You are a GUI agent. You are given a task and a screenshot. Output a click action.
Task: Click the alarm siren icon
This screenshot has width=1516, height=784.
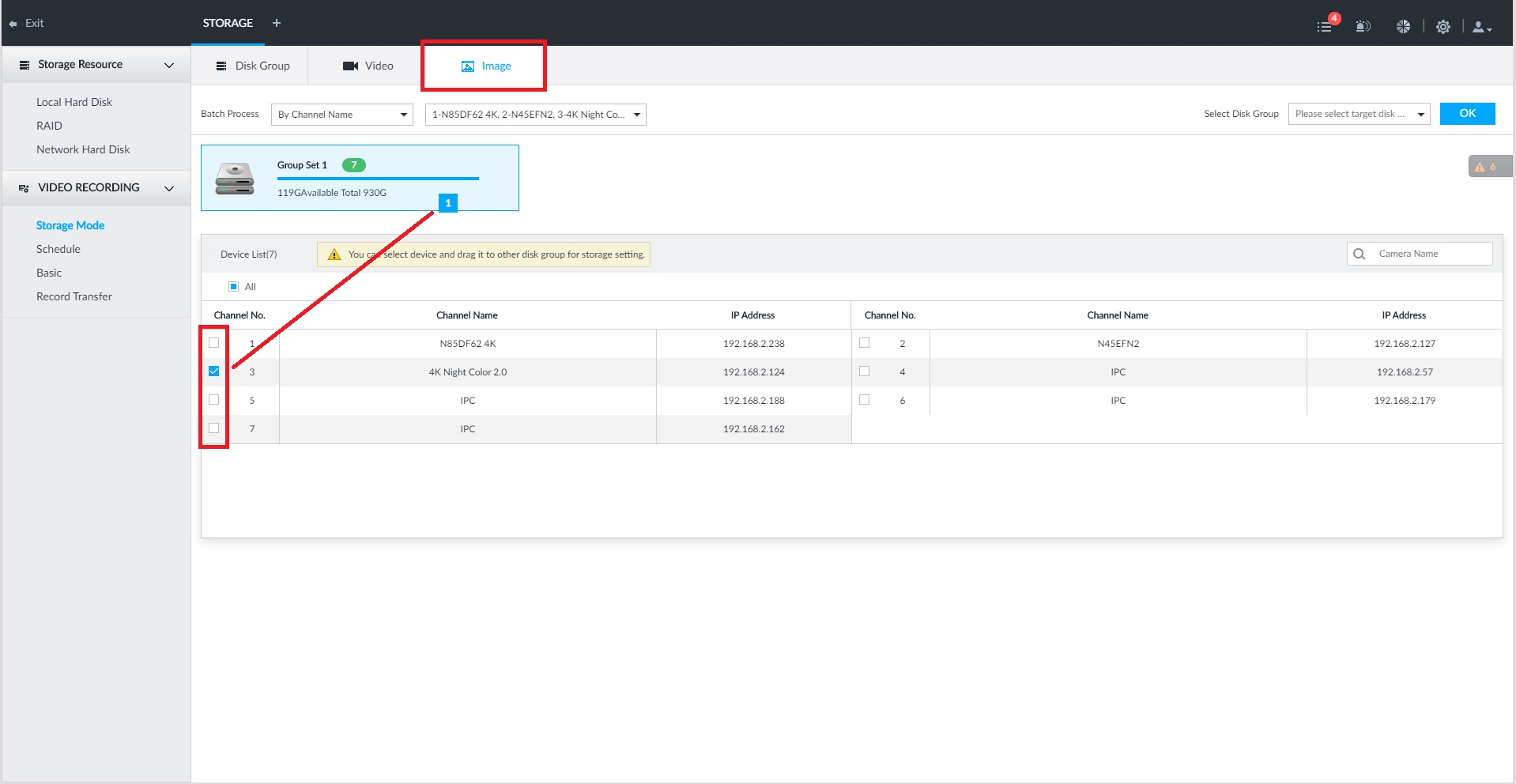[1363, 26]
